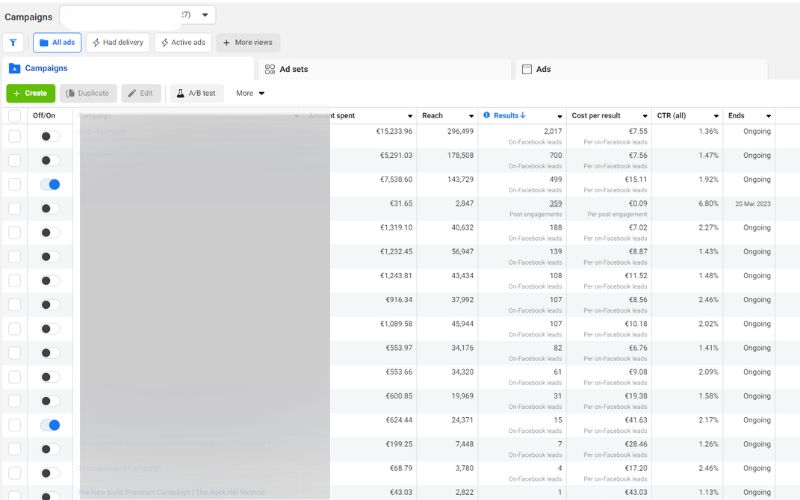This screenshot has width=800, height=500.
Task: Click the Results column info icon
Action: (487, 116)
